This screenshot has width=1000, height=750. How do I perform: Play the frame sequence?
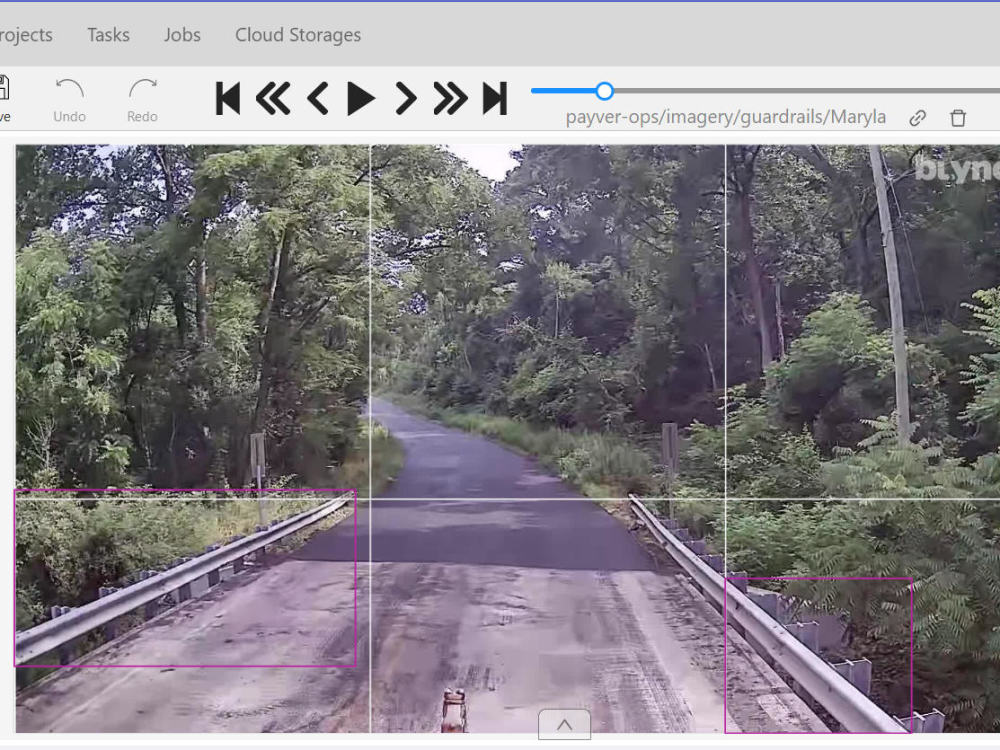click(x=361, y=98)
